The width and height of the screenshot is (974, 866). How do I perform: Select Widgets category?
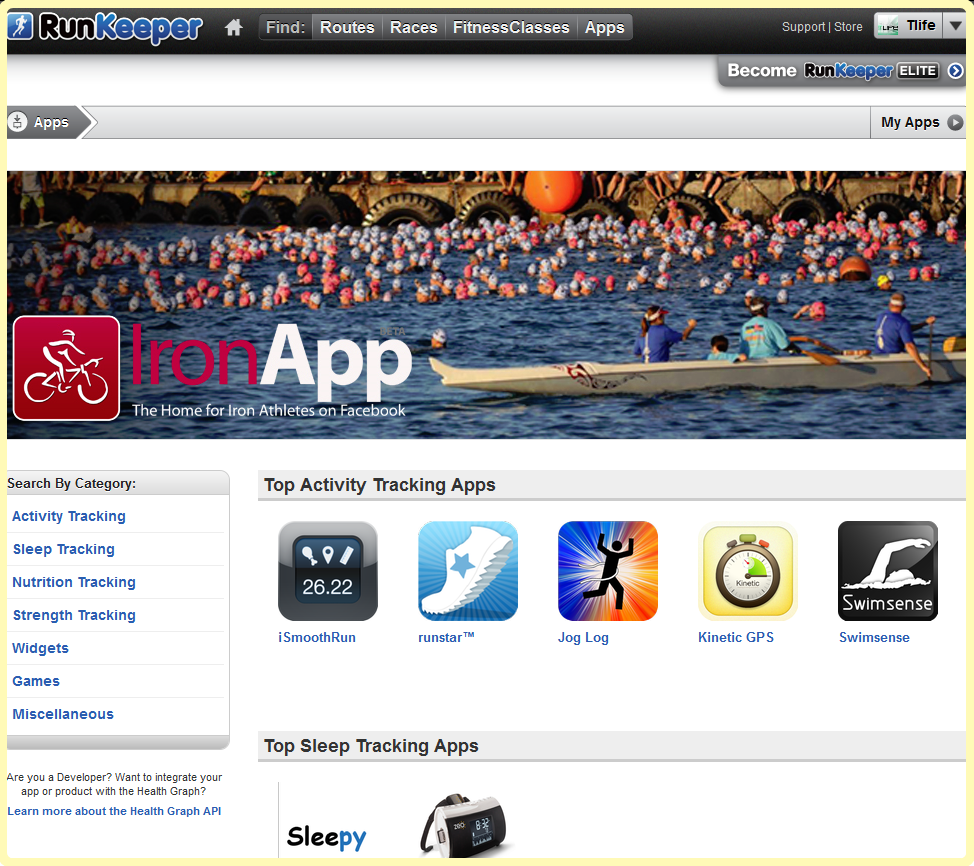click(40, 648)
